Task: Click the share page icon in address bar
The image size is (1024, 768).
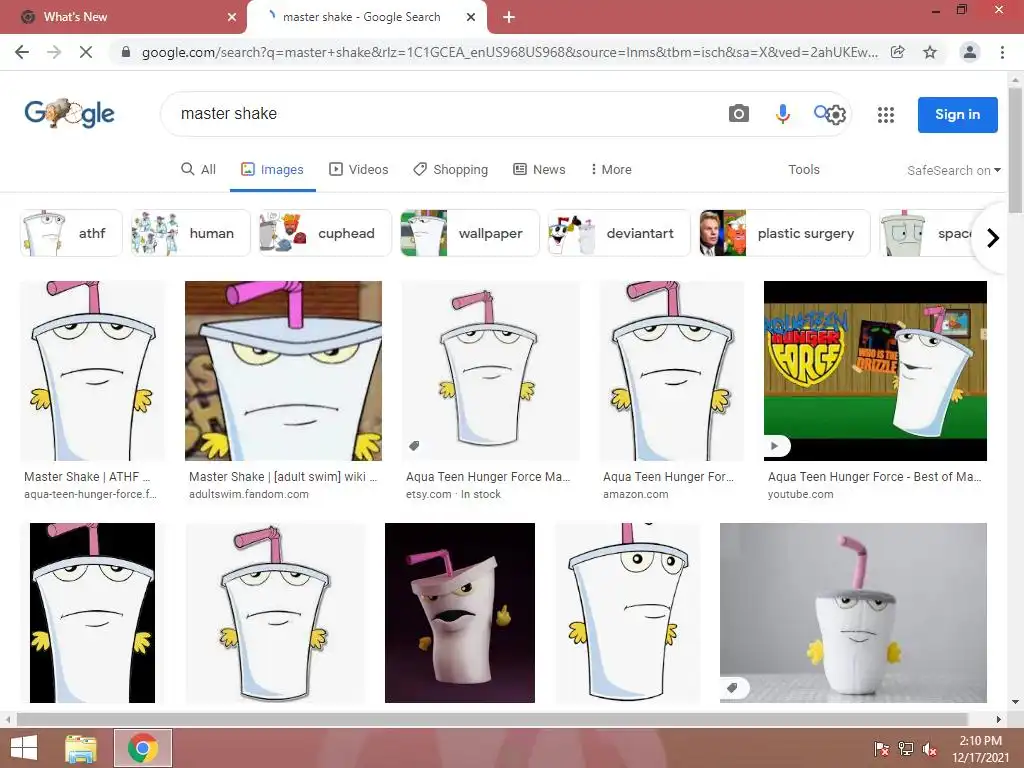Action: (898, 52)
